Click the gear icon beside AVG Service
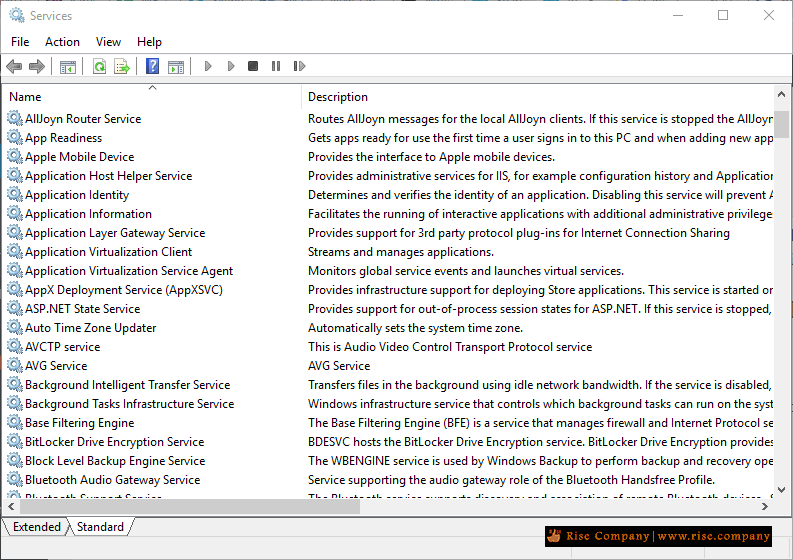Viewport: 793px width, 560px height. tap(15, 365)
